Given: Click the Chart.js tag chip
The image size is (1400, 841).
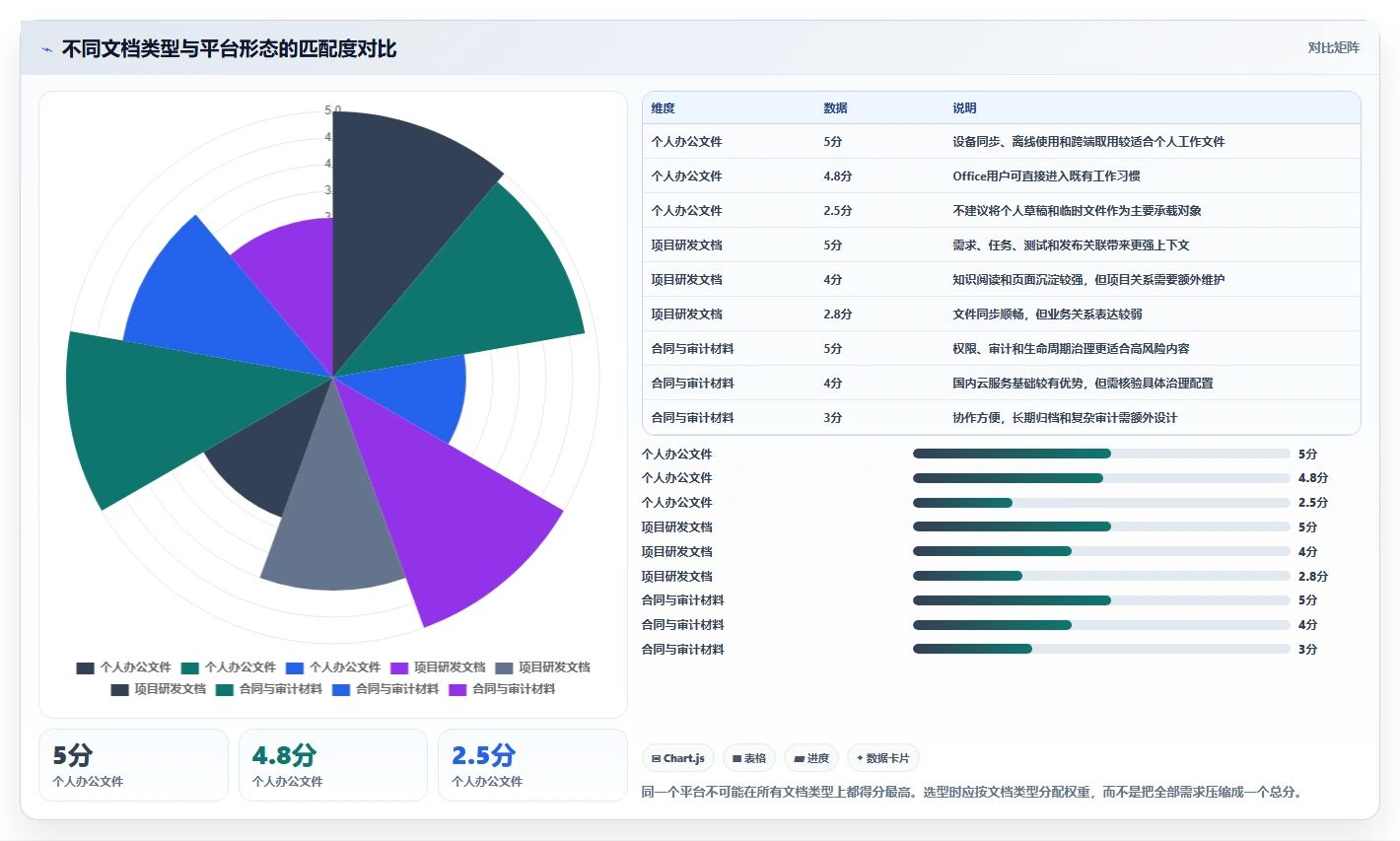Looking at the screenshot, I should coord(678,758).
